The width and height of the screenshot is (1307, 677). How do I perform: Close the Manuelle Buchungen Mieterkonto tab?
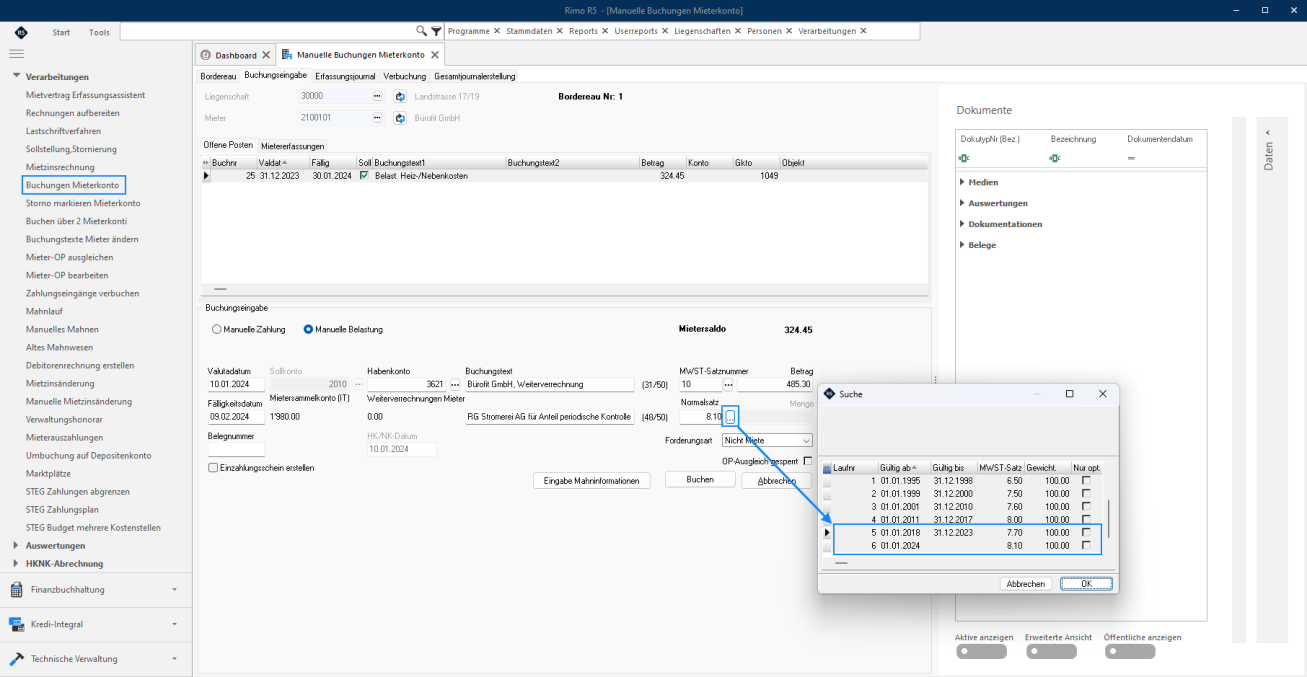(x=435, y=55)
